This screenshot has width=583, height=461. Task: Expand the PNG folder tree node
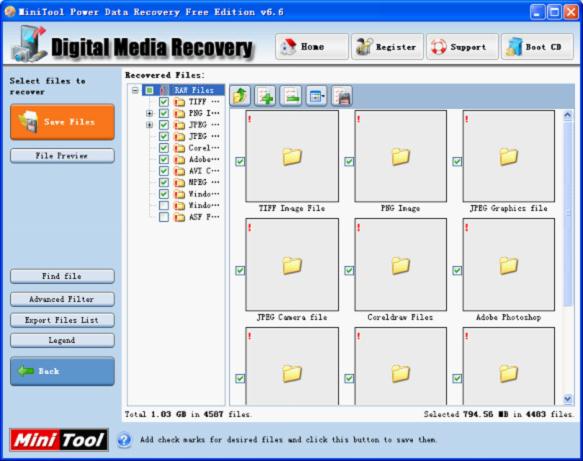tap(149, 113)
